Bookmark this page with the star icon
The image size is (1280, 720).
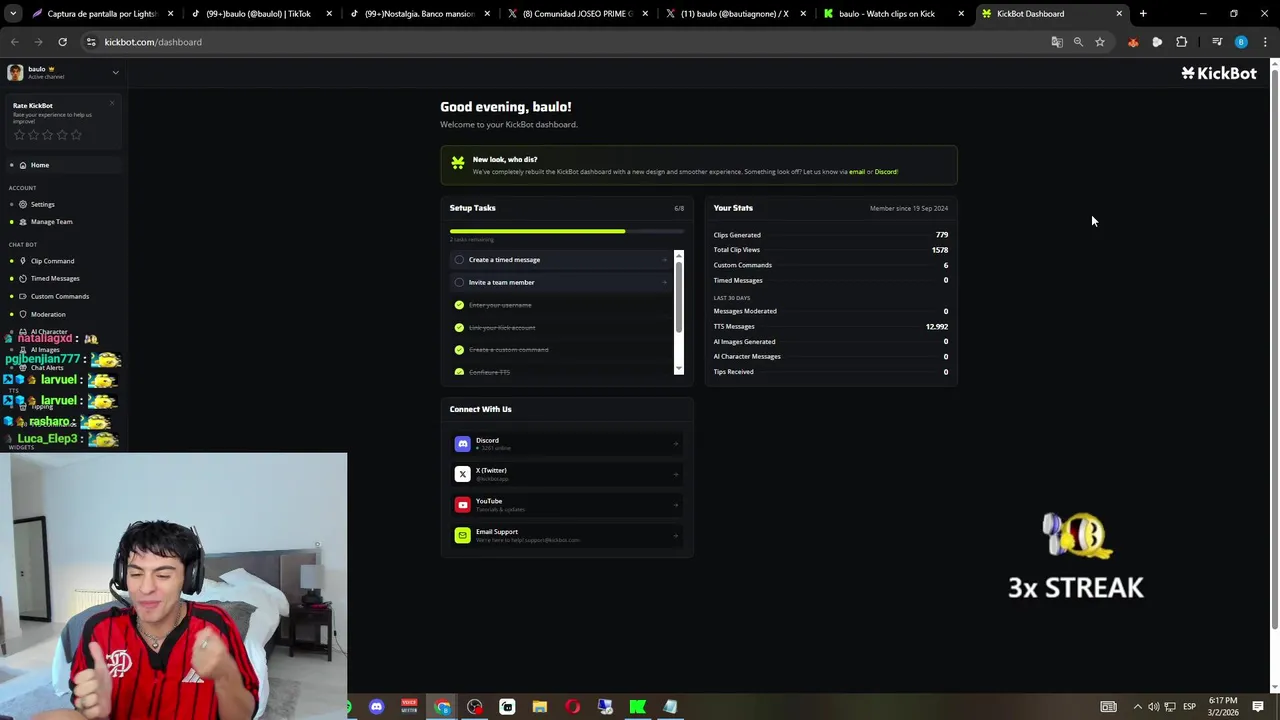1100,42
